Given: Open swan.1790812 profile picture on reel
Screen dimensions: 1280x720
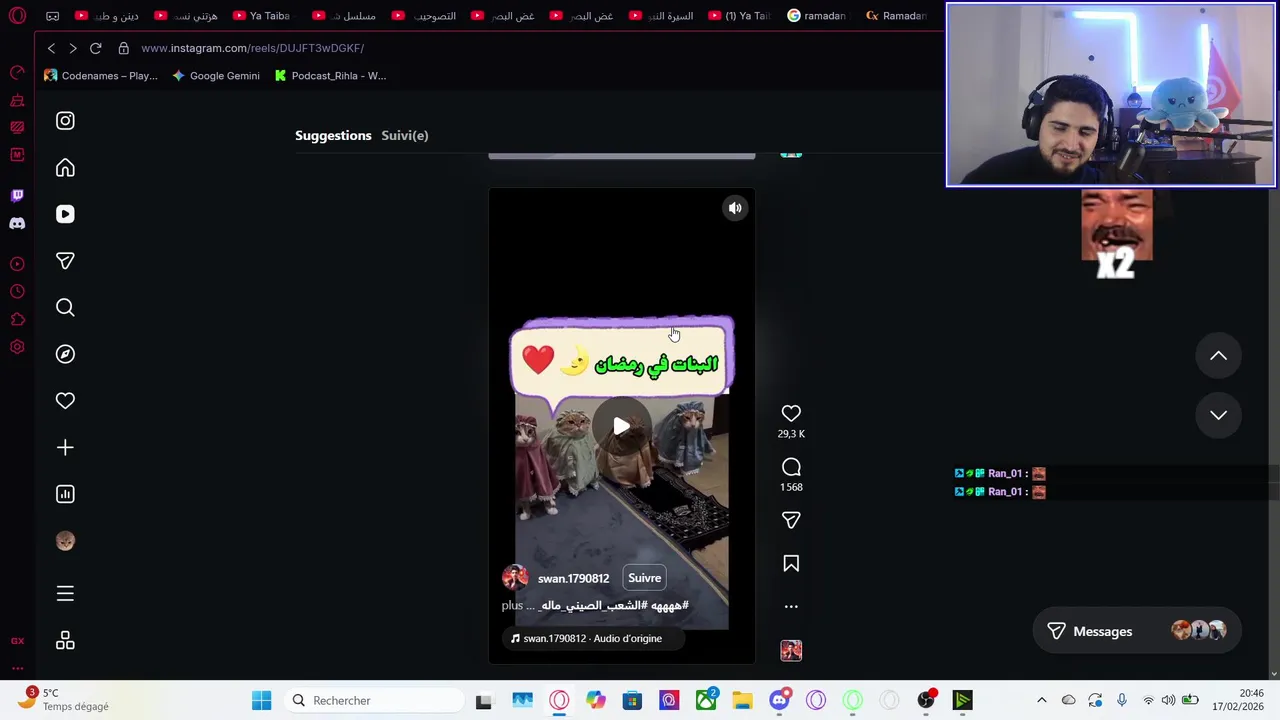Looking at the screenshot, I should click(515, 578).
